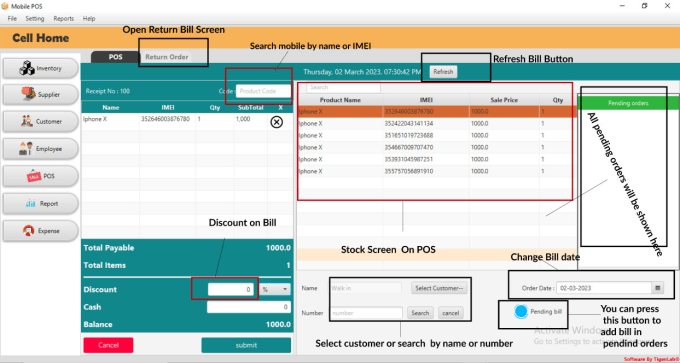Switch to the POS tab
The image size is (680, 363).
coord(115,57)
